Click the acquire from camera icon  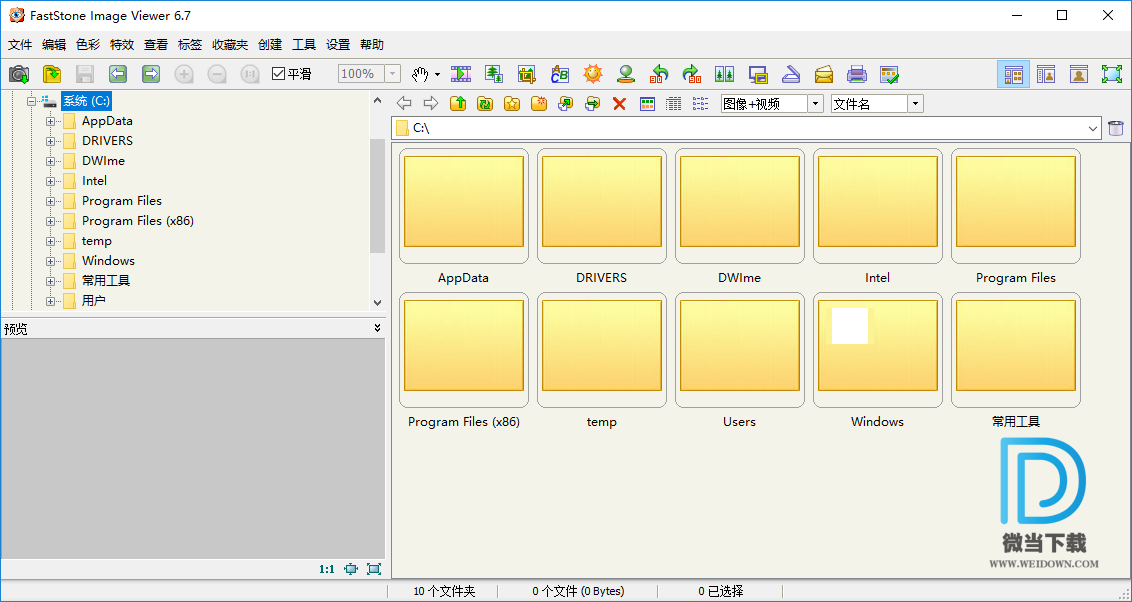(19, 74)
